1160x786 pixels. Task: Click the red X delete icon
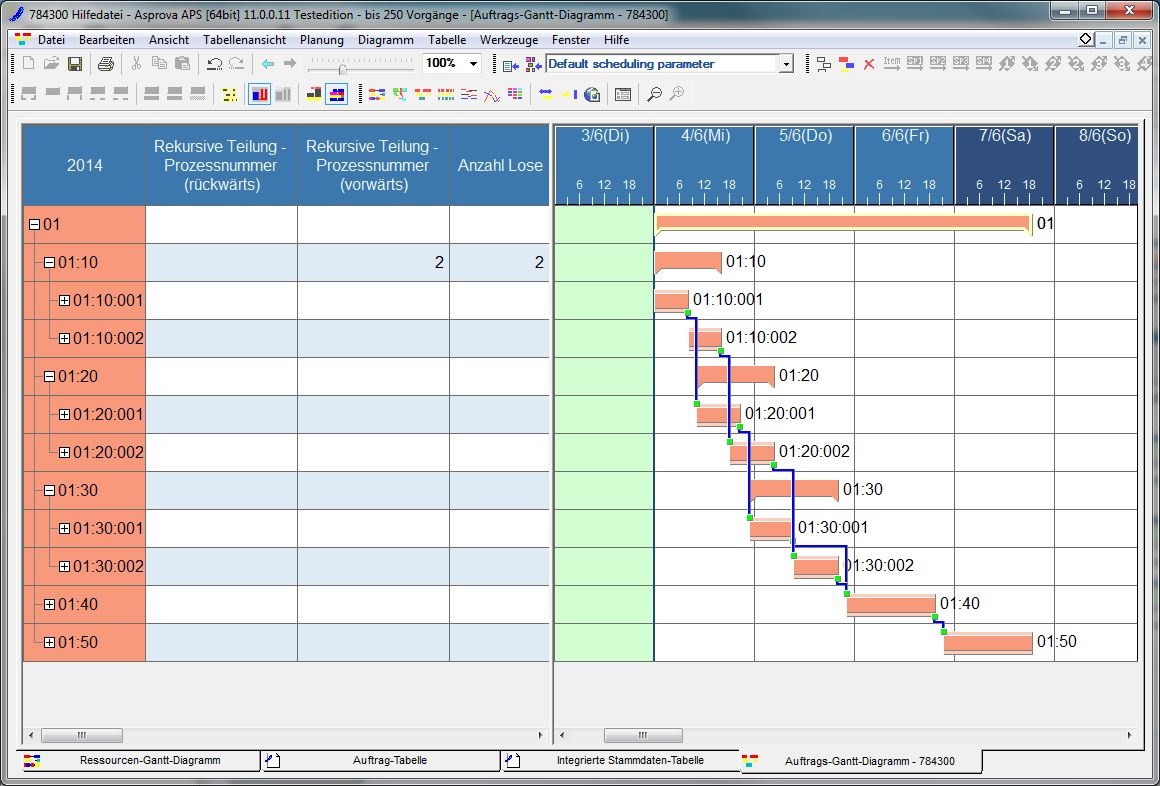click(868, 64)
